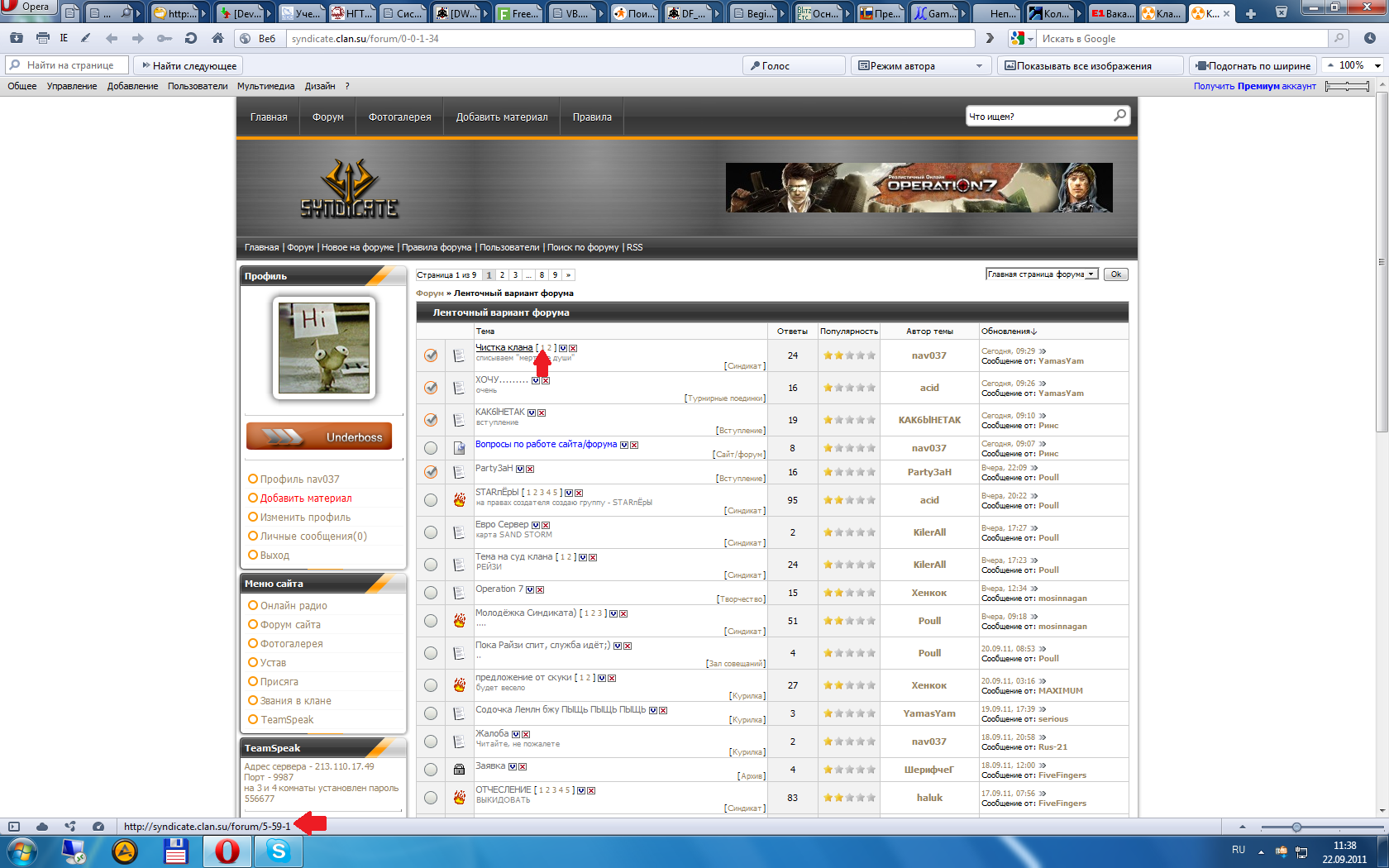Go back with the left arrow button
The height and width of the screenshot is (868, 1389).
click(112, 38)
